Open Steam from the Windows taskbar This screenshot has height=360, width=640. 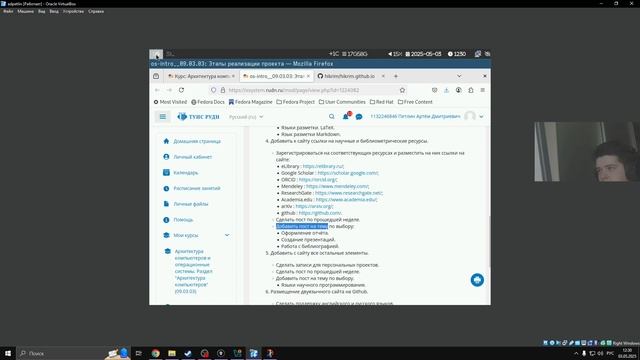[x=188, y=353]
